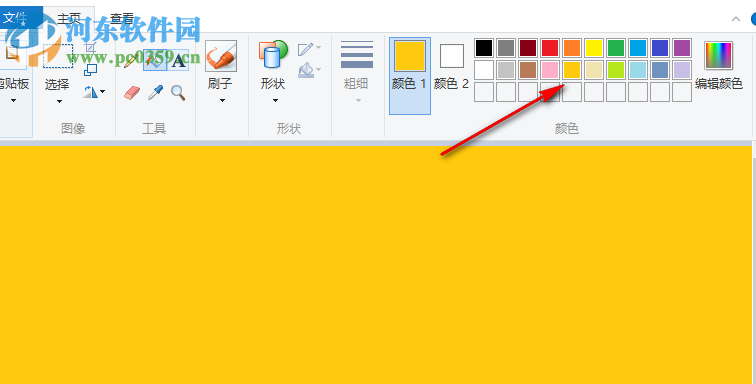Select the Pencil tool
The width and height of the screenshot is (756, 384).
tap(131, 60)
